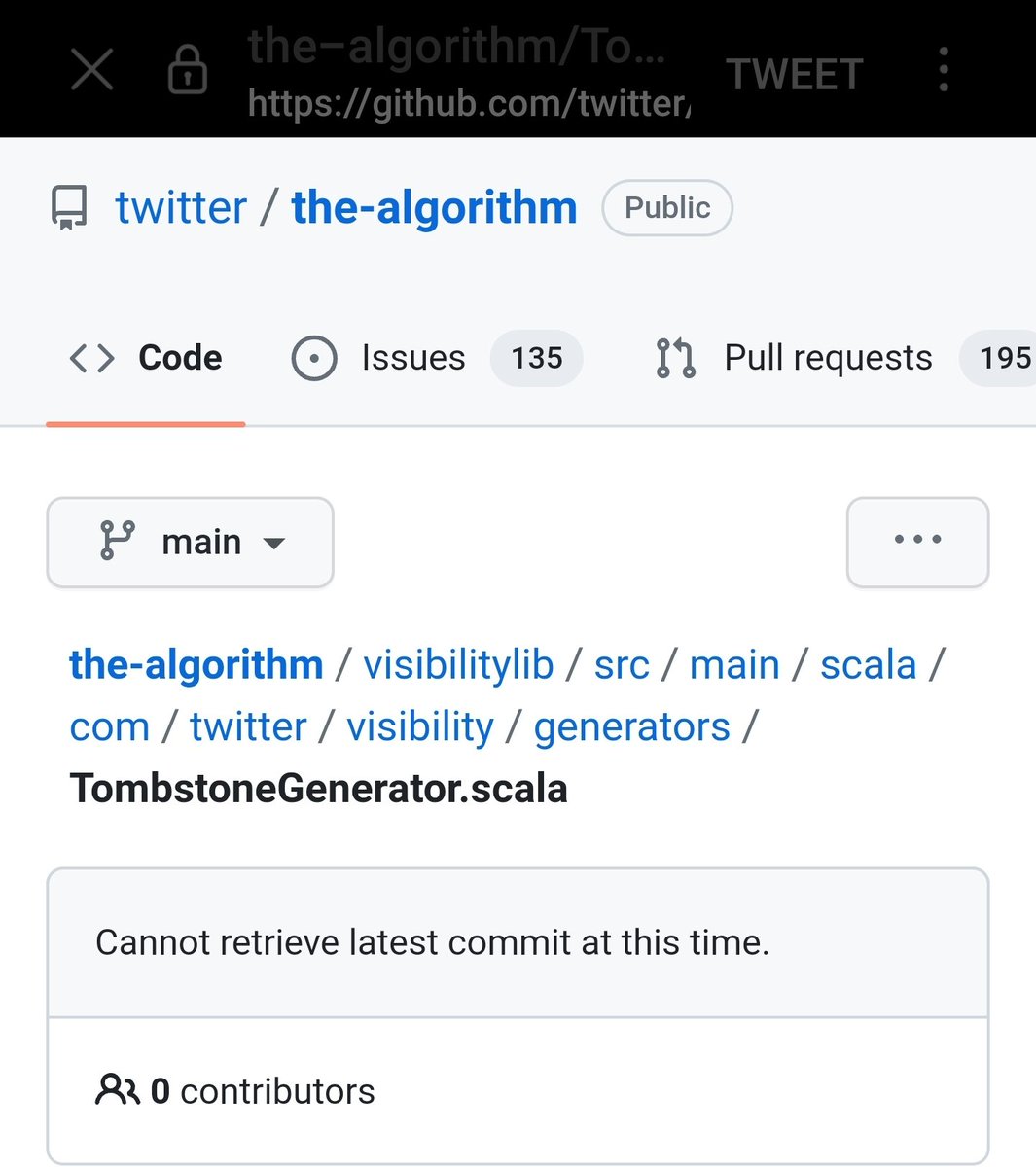Tap the TWEET button in top bar
Screen dimensions: 1036x1167
(795, 74)
